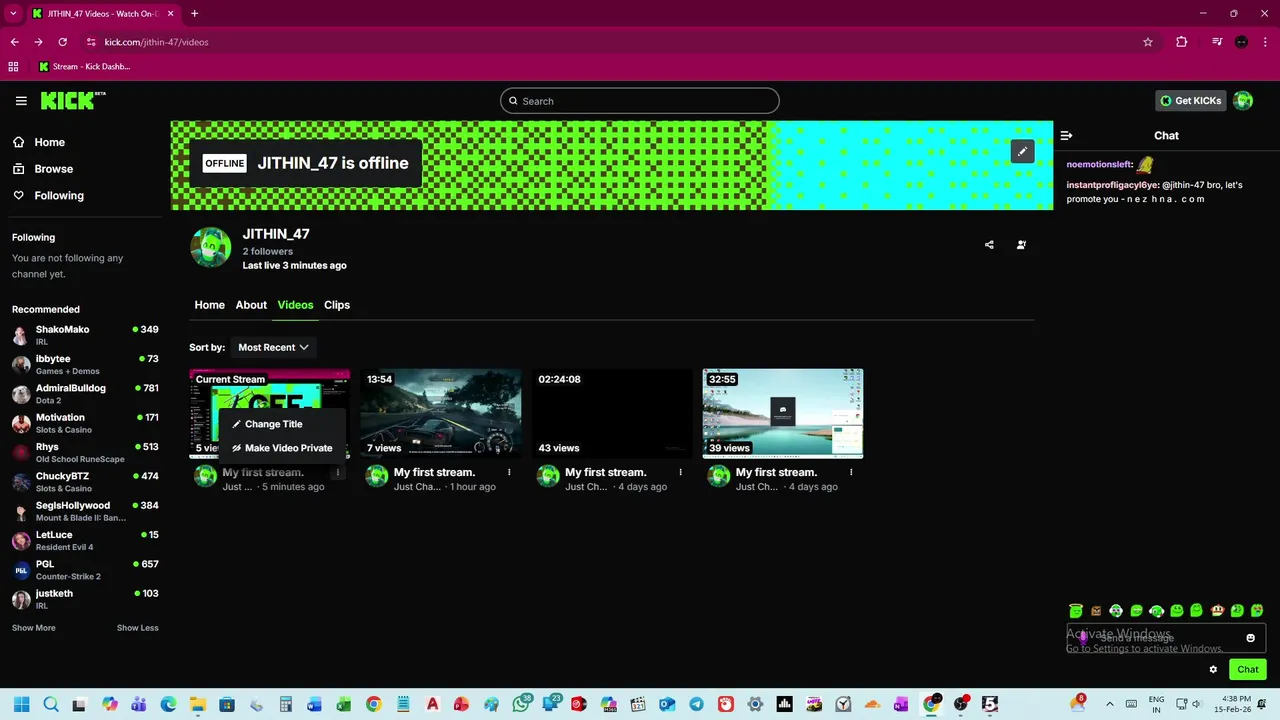Click the Search input field
The width and height of the screenshot is (1280, 720).
pyautogui.click(x=640, y=101)
